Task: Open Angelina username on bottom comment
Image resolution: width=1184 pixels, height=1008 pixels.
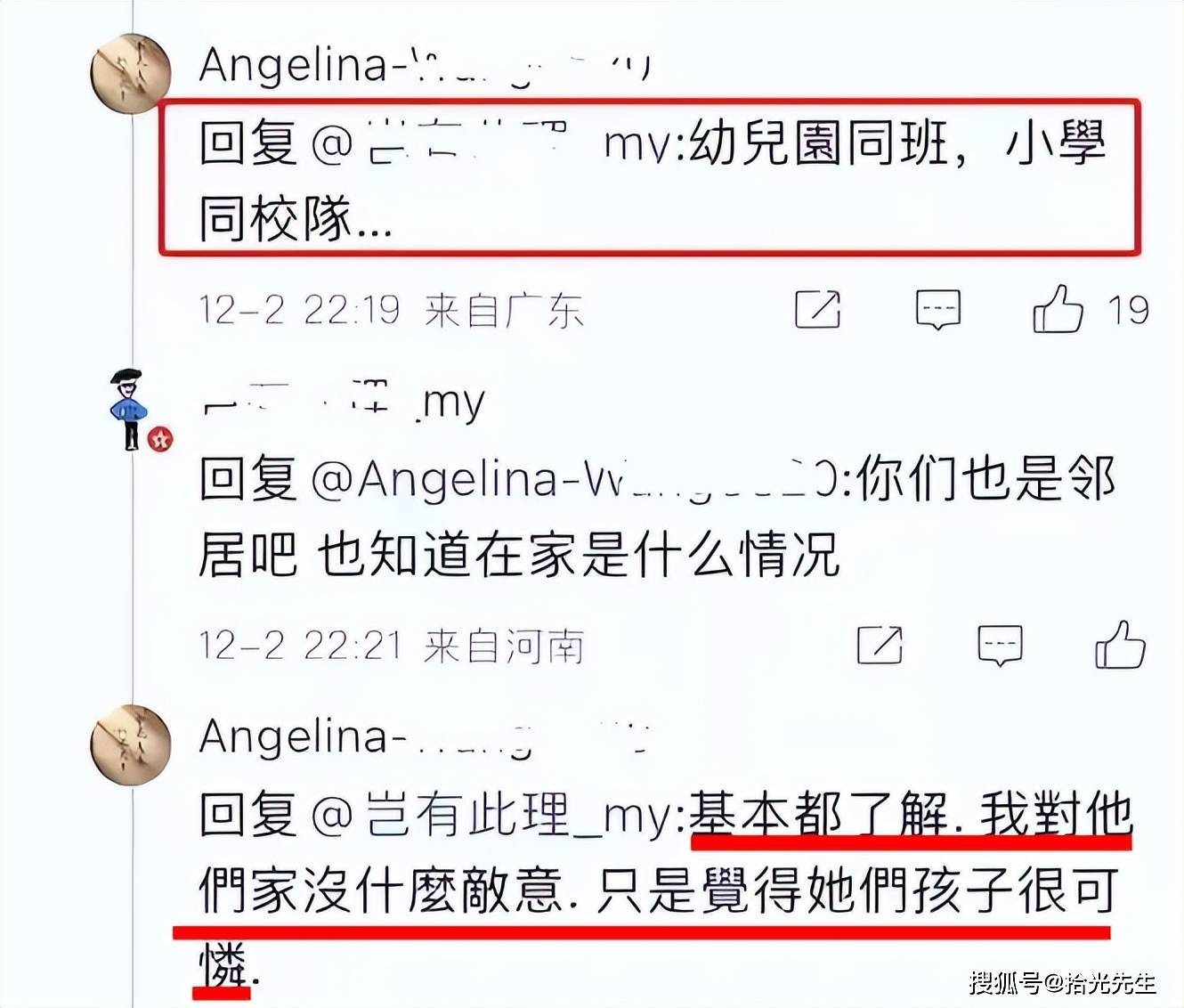Action: (425, 737)
